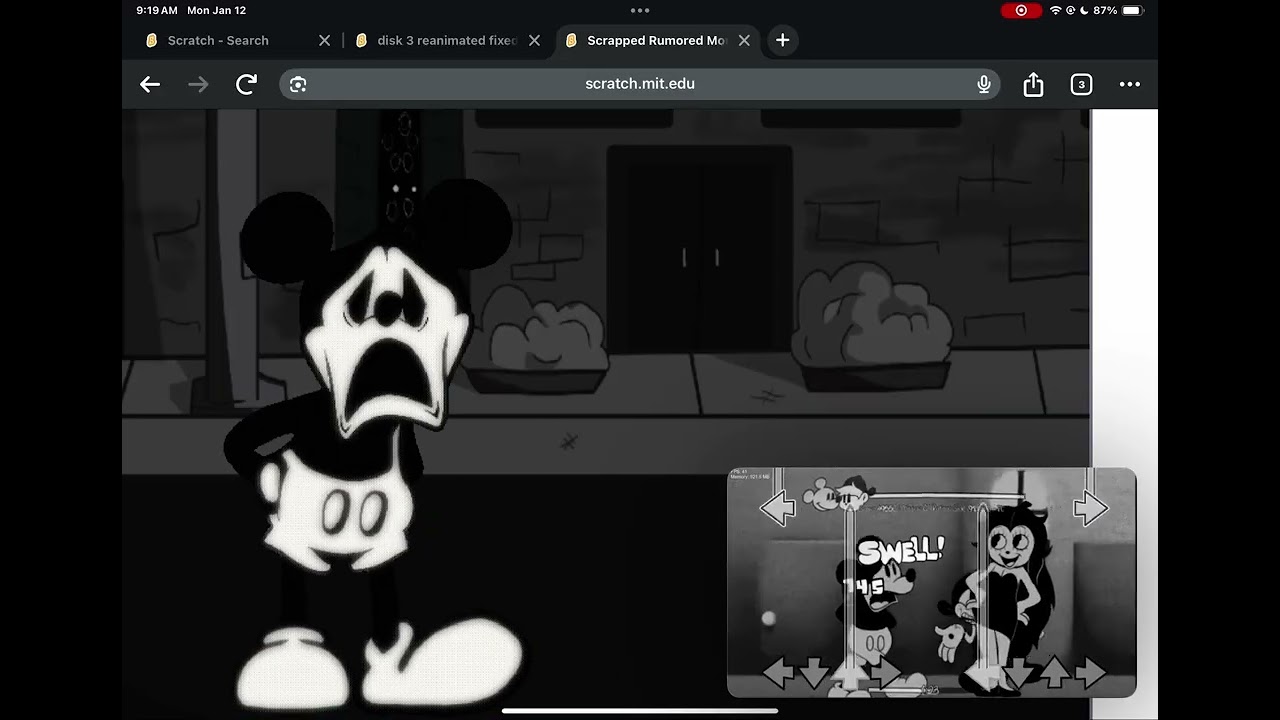Viewport: 1280px width, 720px height.
Task: Open the browser three-dot more menu
Action: (1130, 85)
